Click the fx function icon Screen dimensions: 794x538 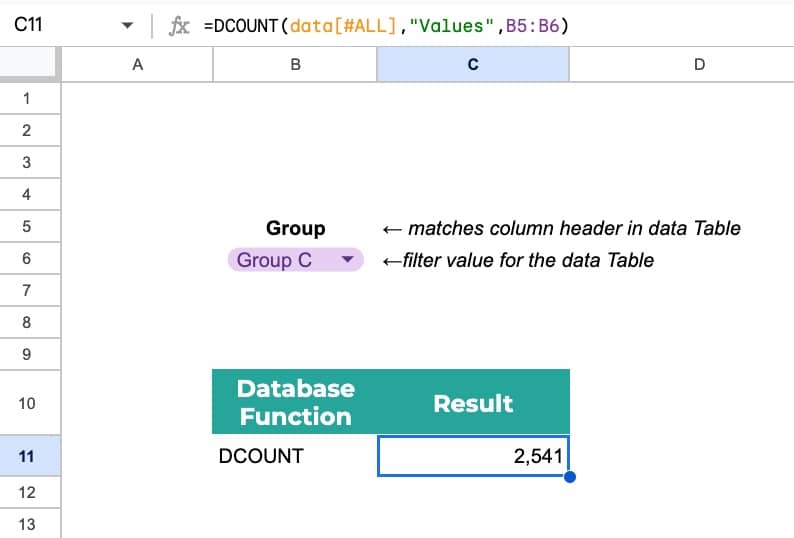coord(180,27)
